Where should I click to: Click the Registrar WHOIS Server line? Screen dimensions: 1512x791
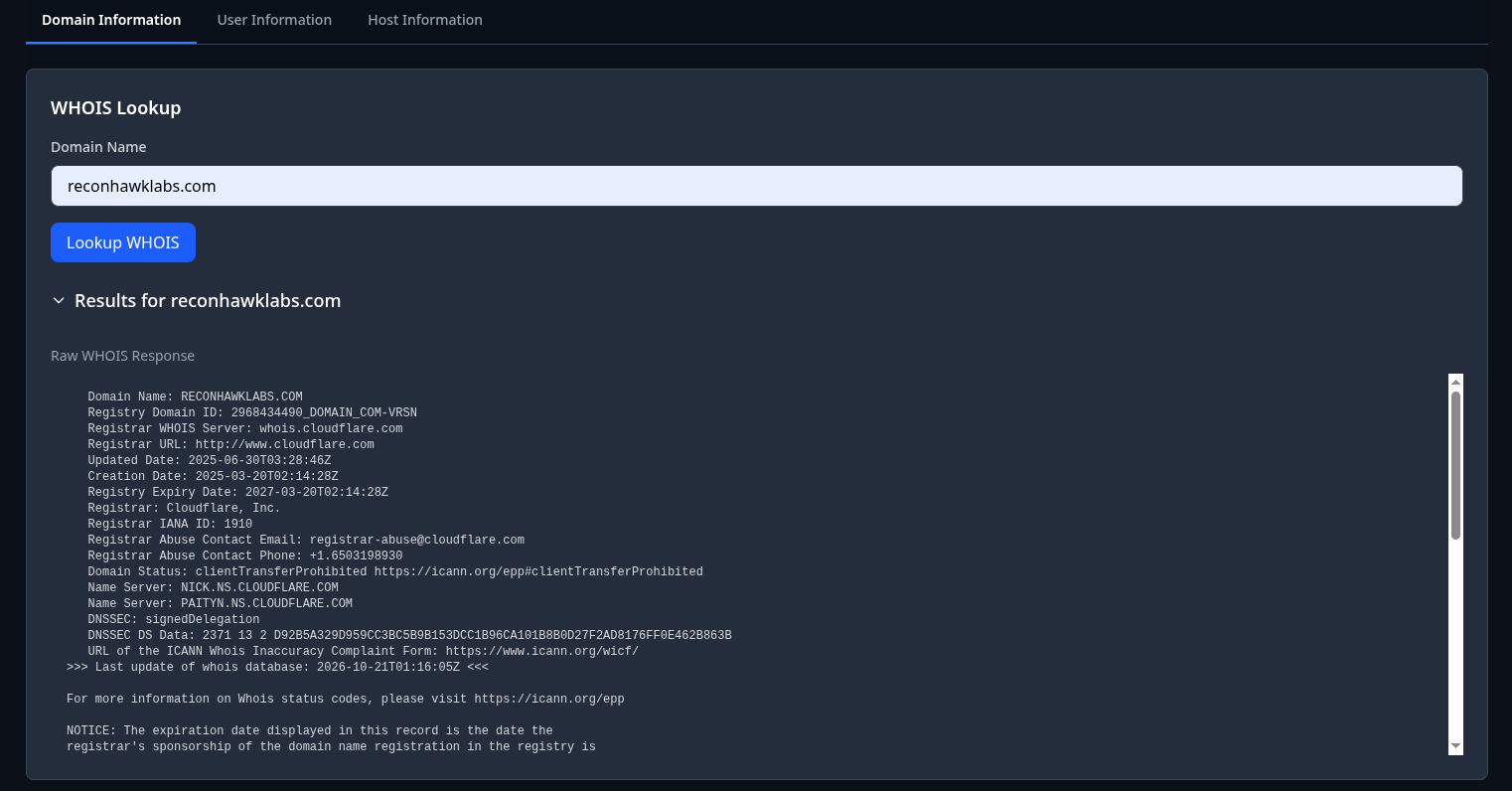pos(245,428)
